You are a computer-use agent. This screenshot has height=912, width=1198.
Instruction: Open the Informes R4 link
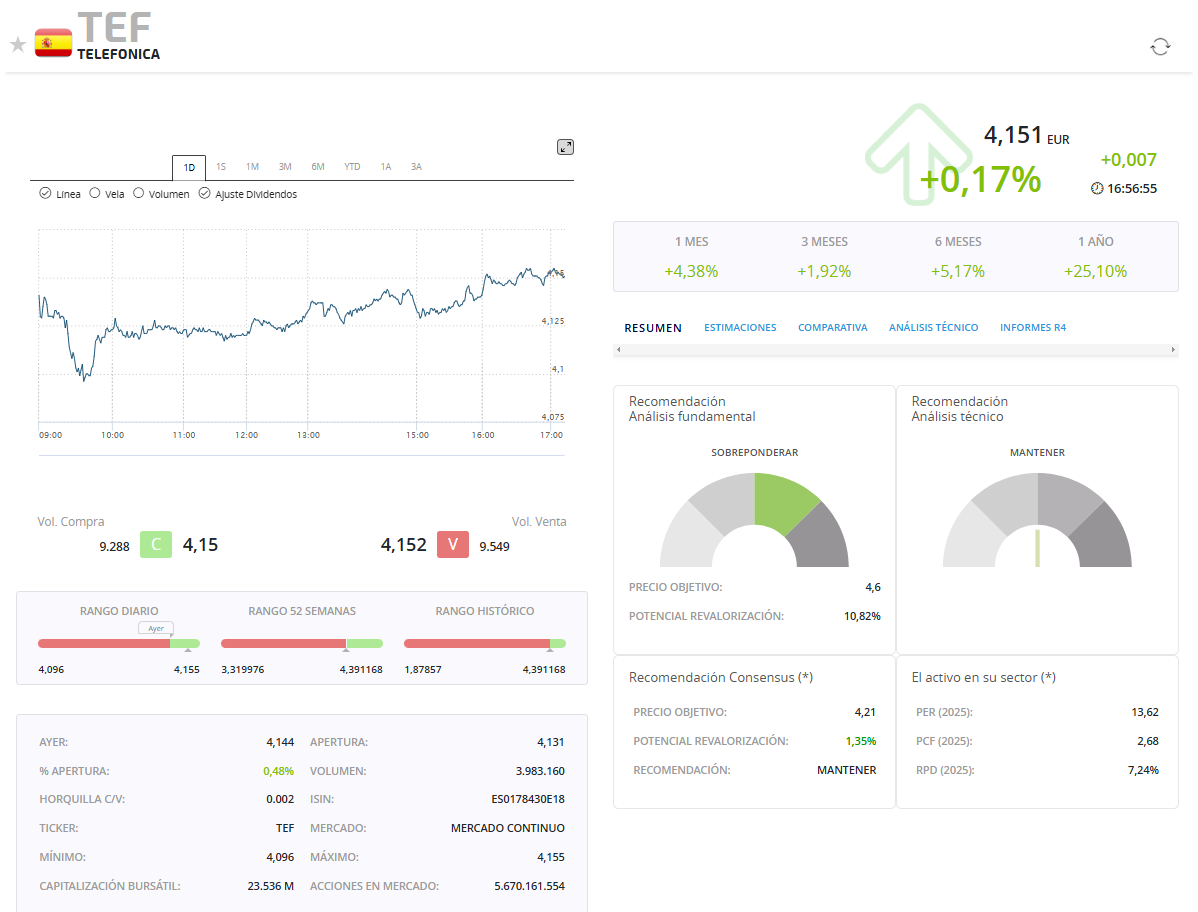(1032, 328)
